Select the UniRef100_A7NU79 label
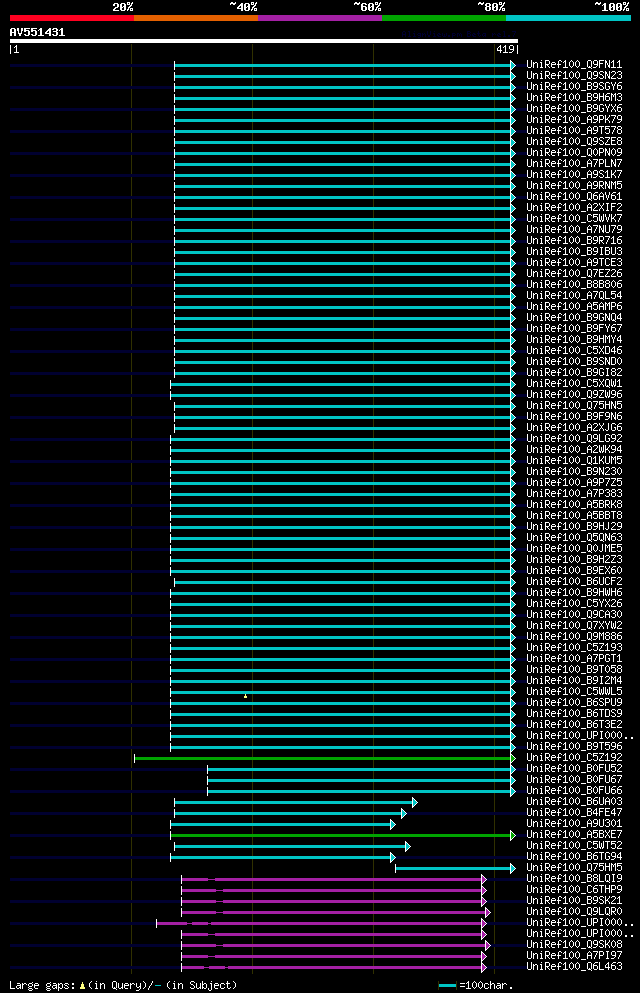The height and width of the screenshot is (993, 640). click(x=574, y=230)
